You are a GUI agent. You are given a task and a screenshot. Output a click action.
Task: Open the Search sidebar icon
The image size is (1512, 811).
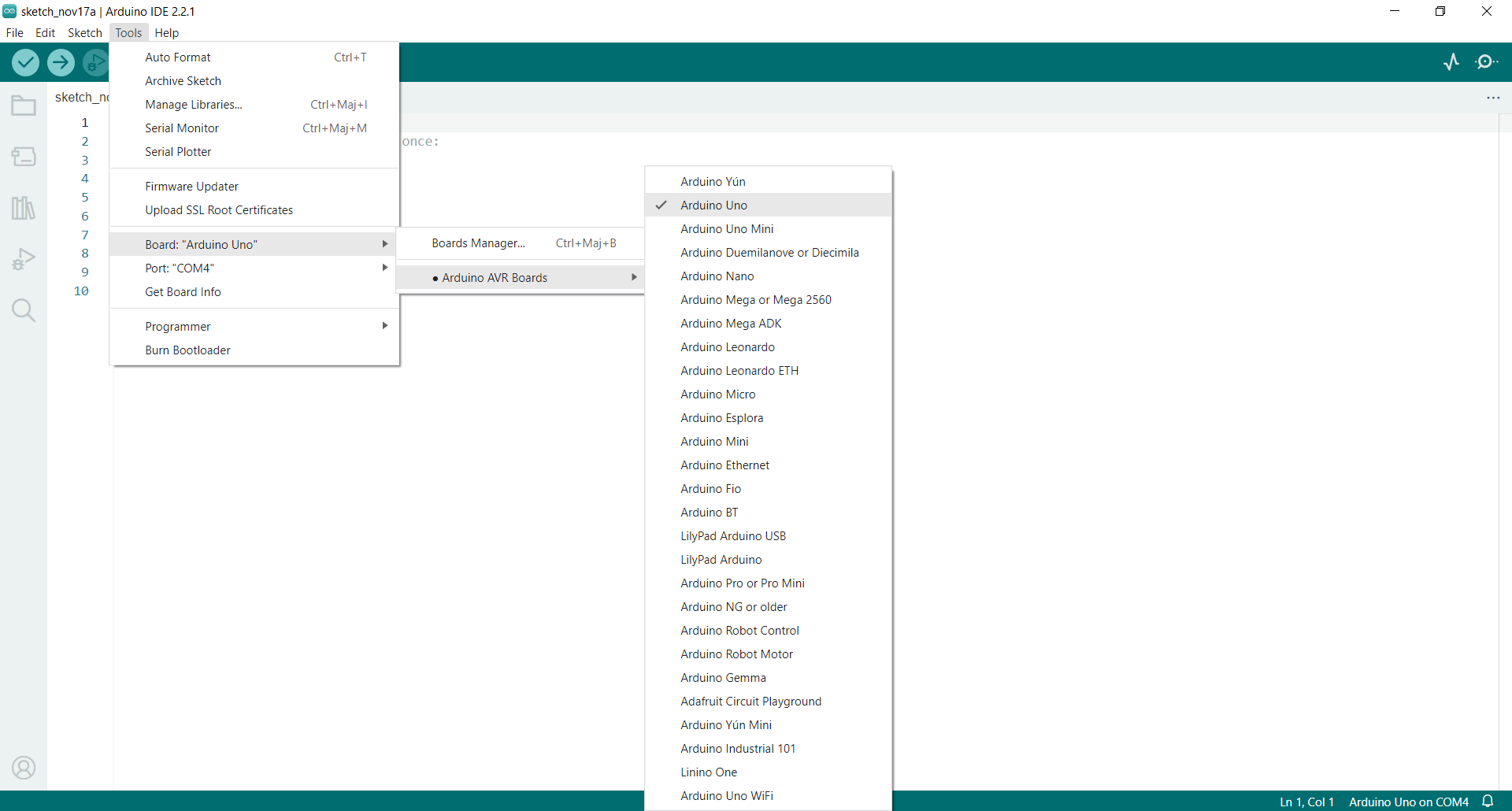coord(24,310)
